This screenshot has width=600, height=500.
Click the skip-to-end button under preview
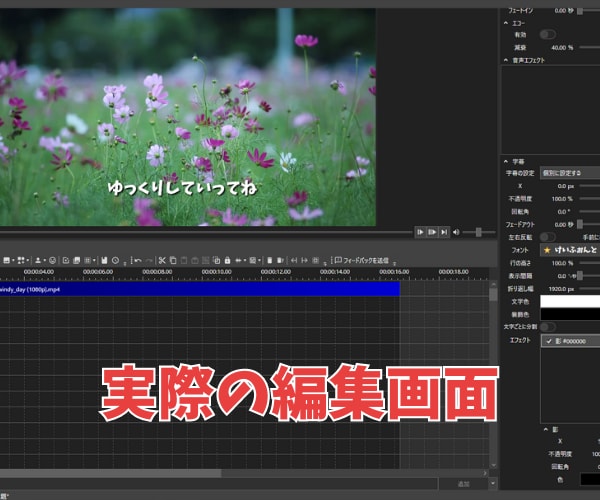pos(444,232)
